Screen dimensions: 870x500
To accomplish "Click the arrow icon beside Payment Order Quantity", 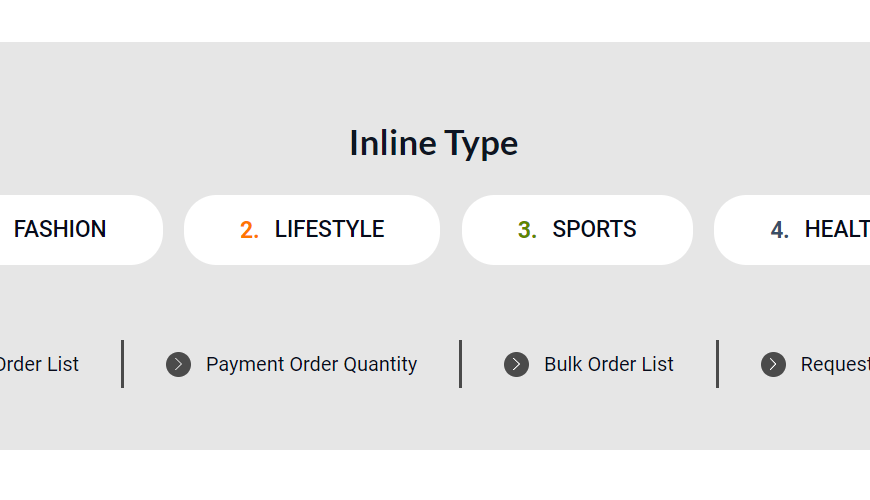I will (178, 364).
